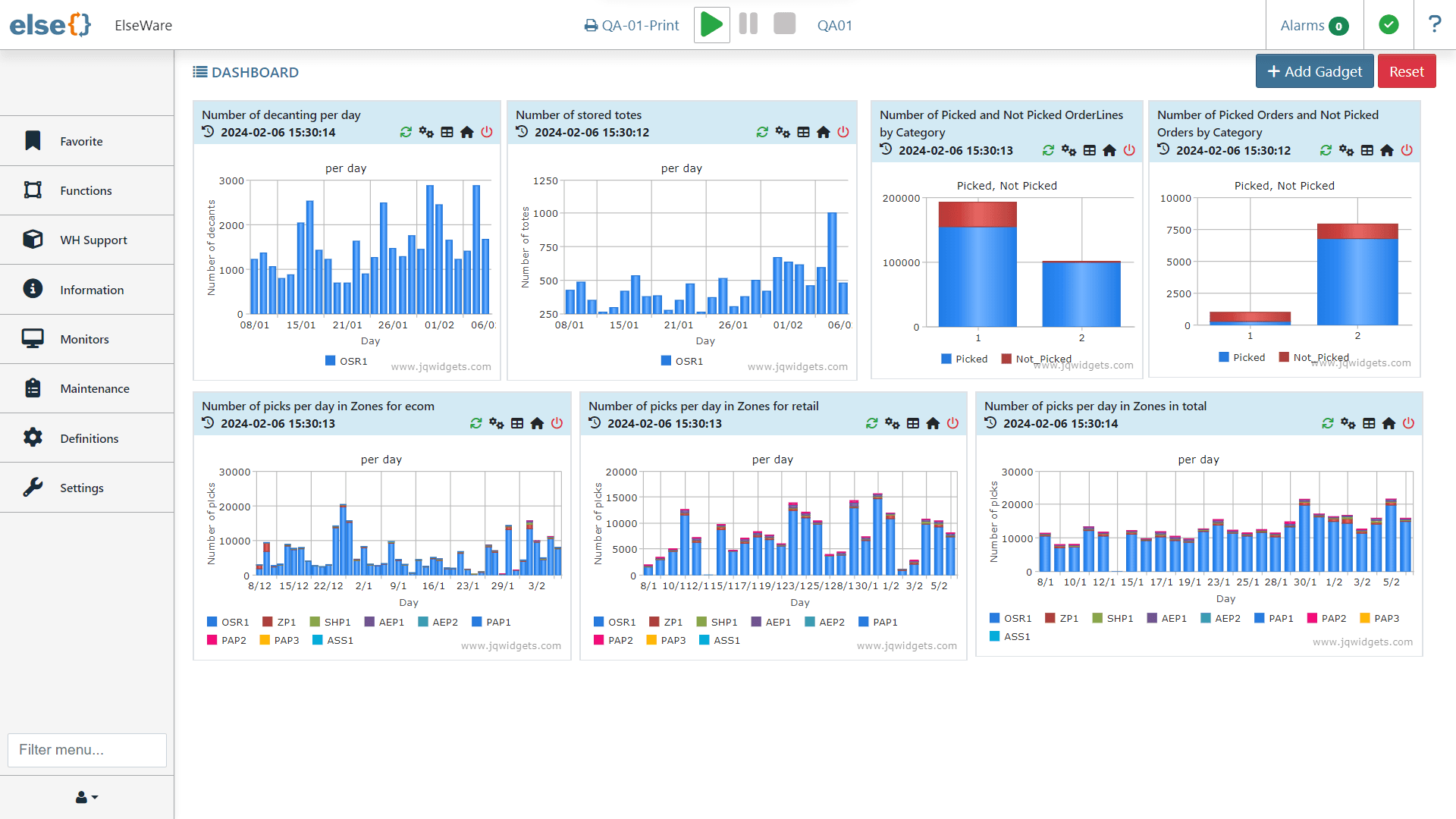Screen dimensions: 1456x819
Task: Open settings of stored totes gadget
Action: click(783, 132)
